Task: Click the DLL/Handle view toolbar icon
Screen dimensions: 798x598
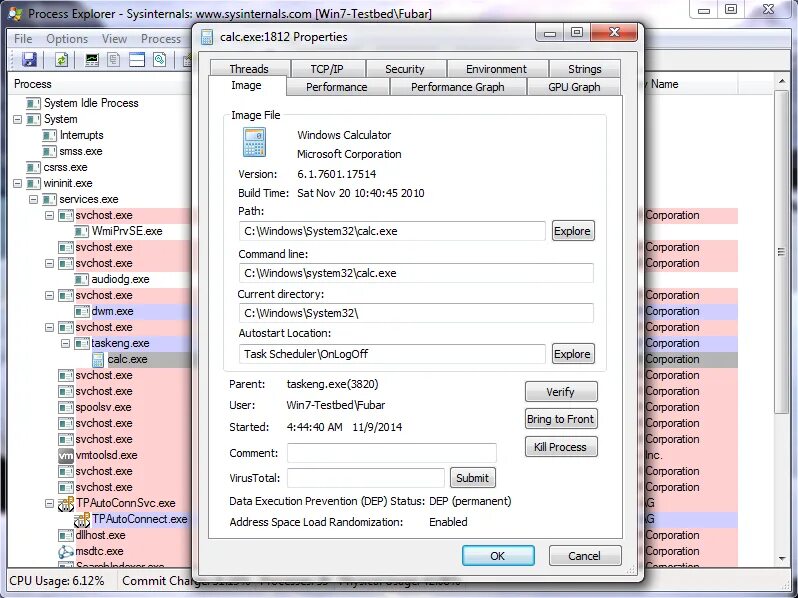Action: (x=160, y=60)
